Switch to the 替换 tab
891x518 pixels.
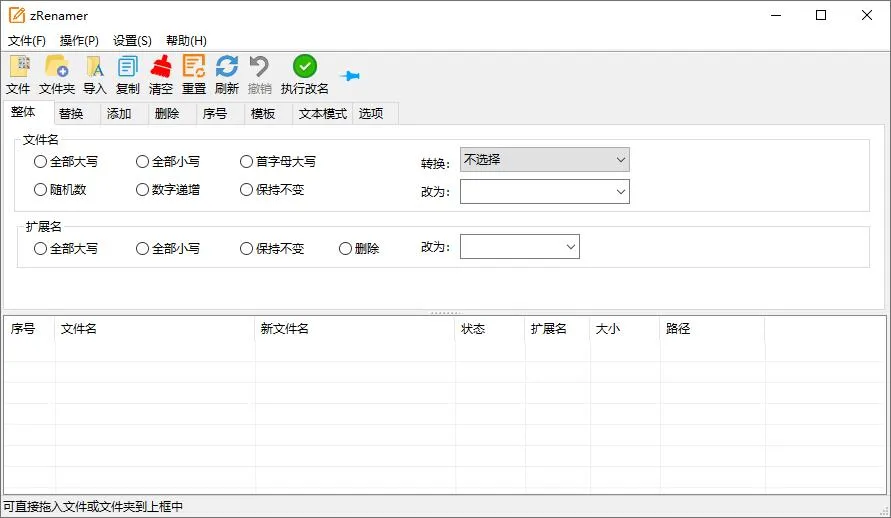coord(71,113)
